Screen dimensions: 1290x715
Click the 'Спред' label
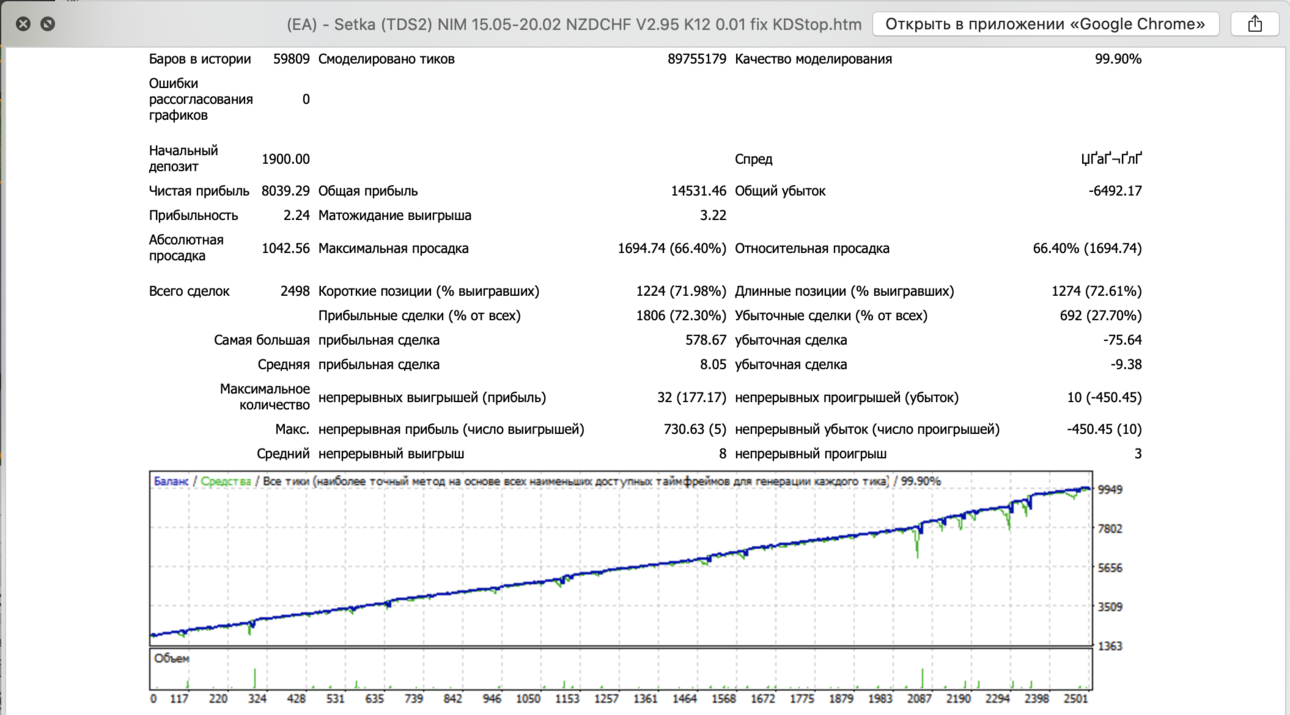pyautogui.click(x=754, y=159)
